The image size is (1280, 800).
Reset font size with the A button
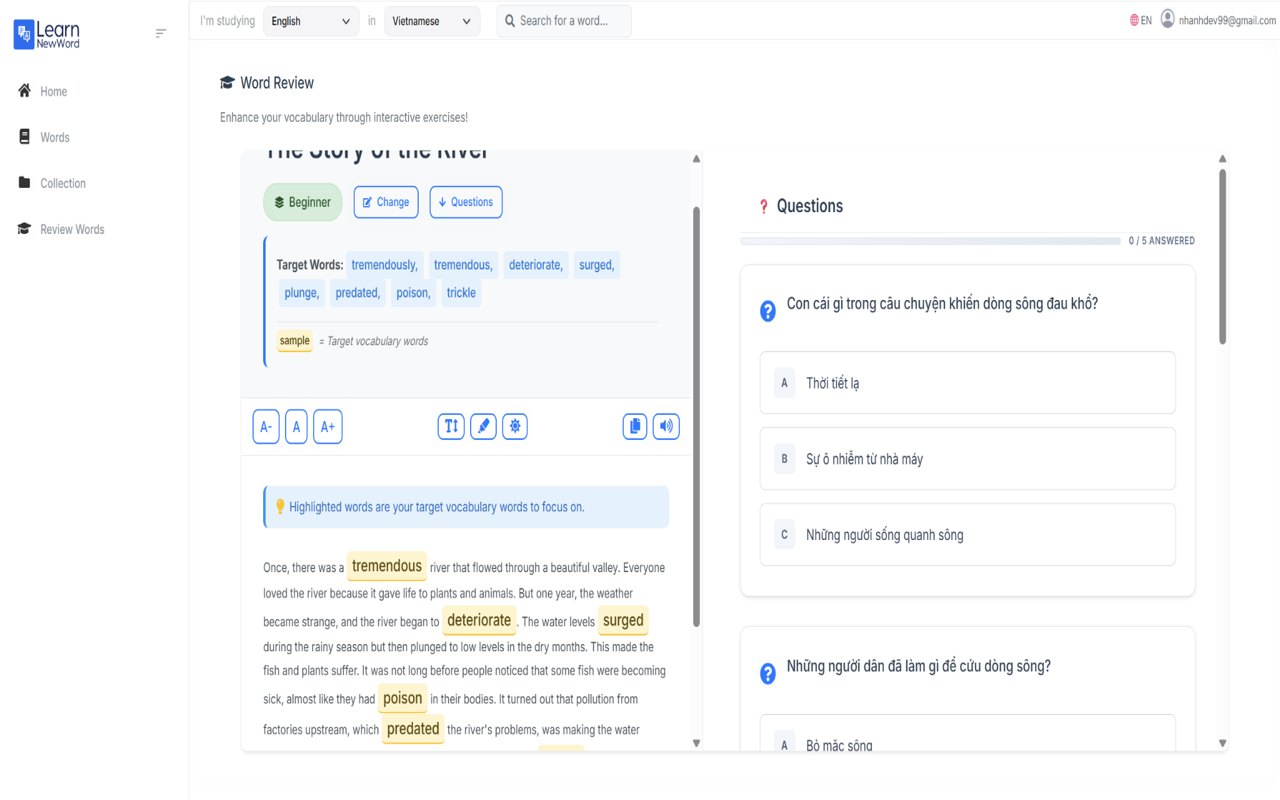point(296,427)
